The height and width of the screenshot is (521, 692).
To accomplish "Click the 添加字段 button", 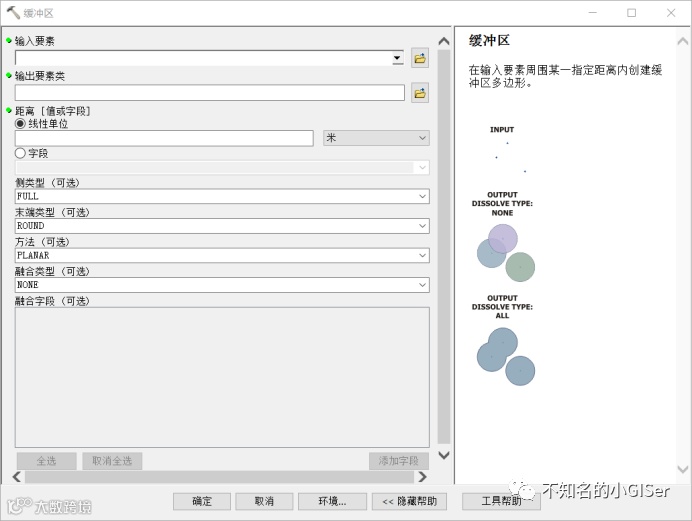I will pos(399,461).
